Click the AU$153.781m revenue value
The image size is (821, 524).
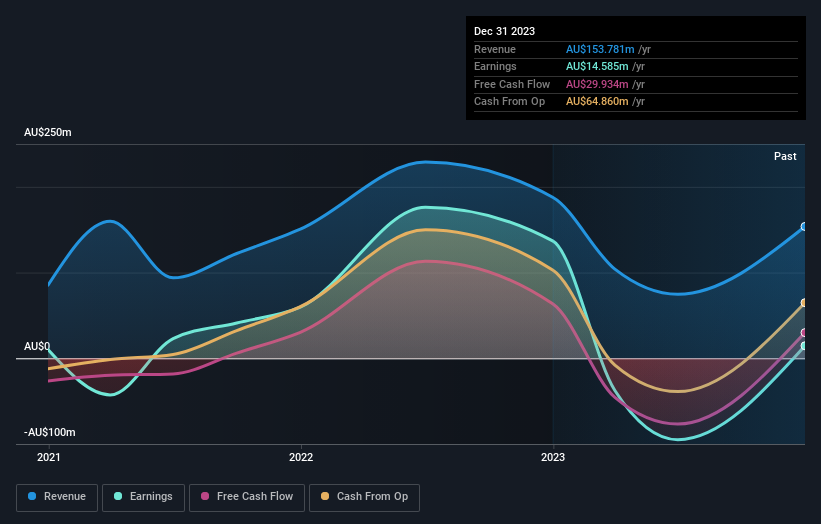[600, 49]
